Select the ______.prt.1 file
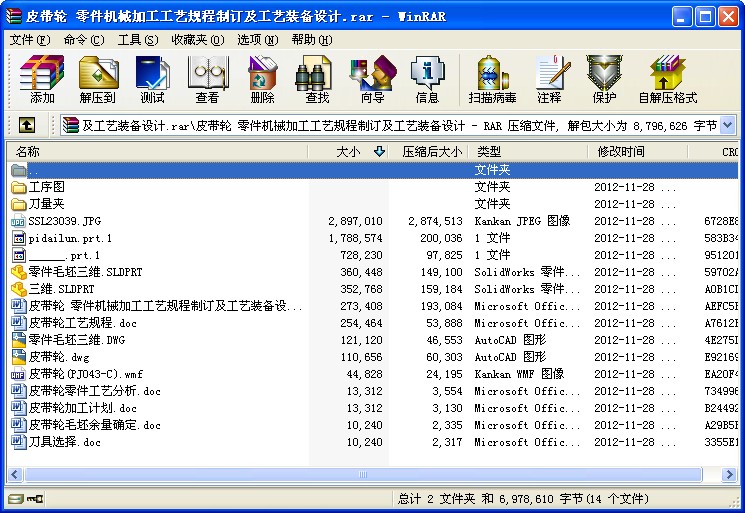This screenshot has width=745, height=513. (x=56, y=256)
